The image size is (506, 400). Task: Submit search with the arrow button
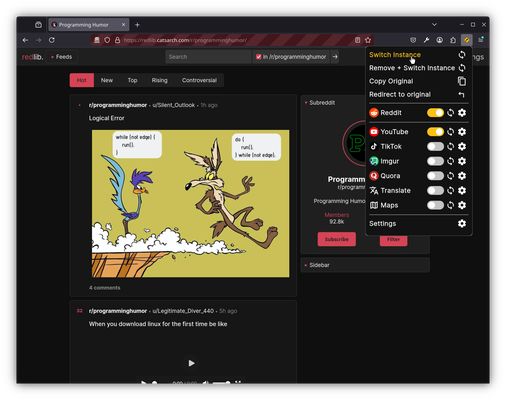335,57
